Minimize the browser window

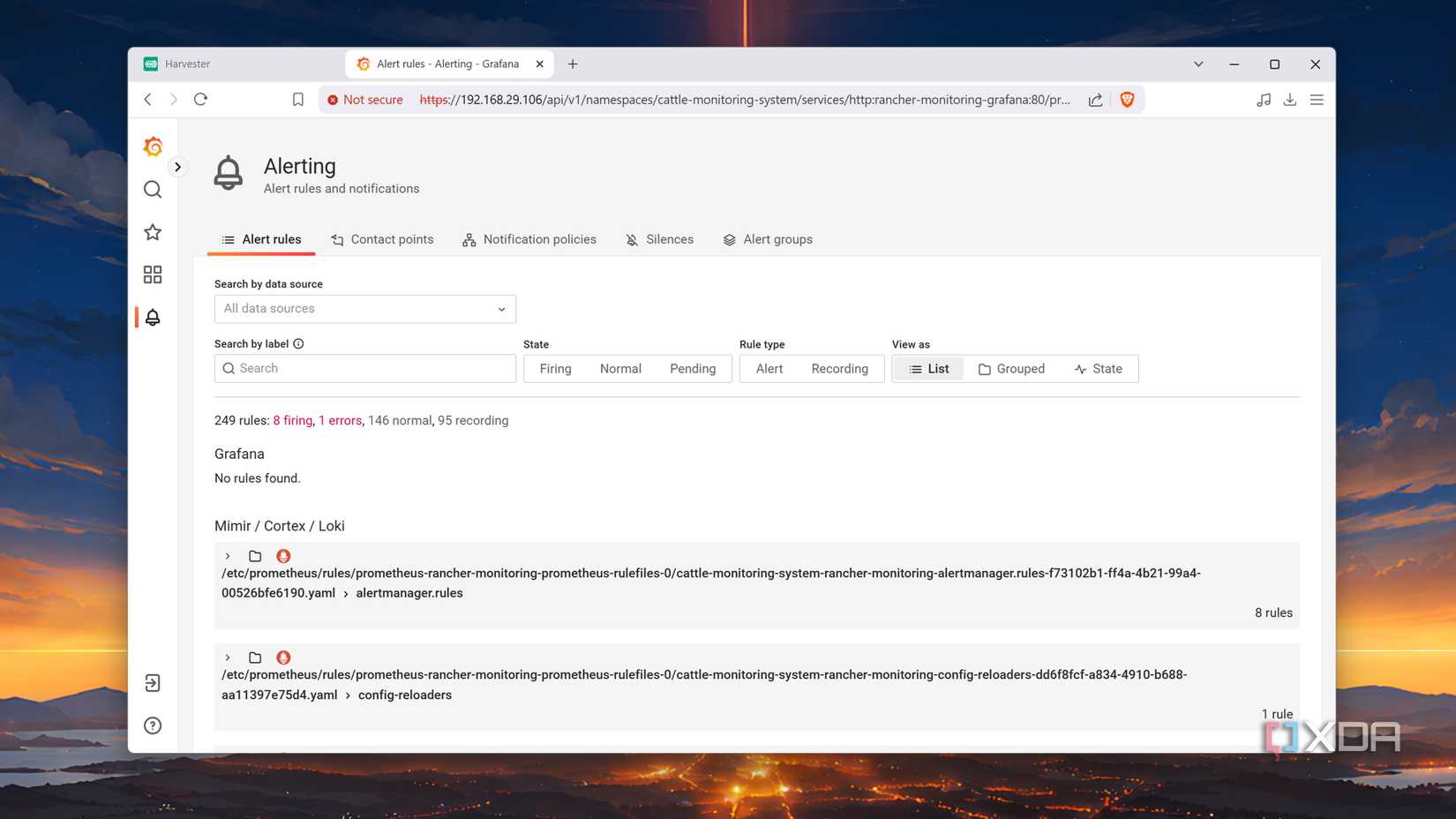[1235, 64]
